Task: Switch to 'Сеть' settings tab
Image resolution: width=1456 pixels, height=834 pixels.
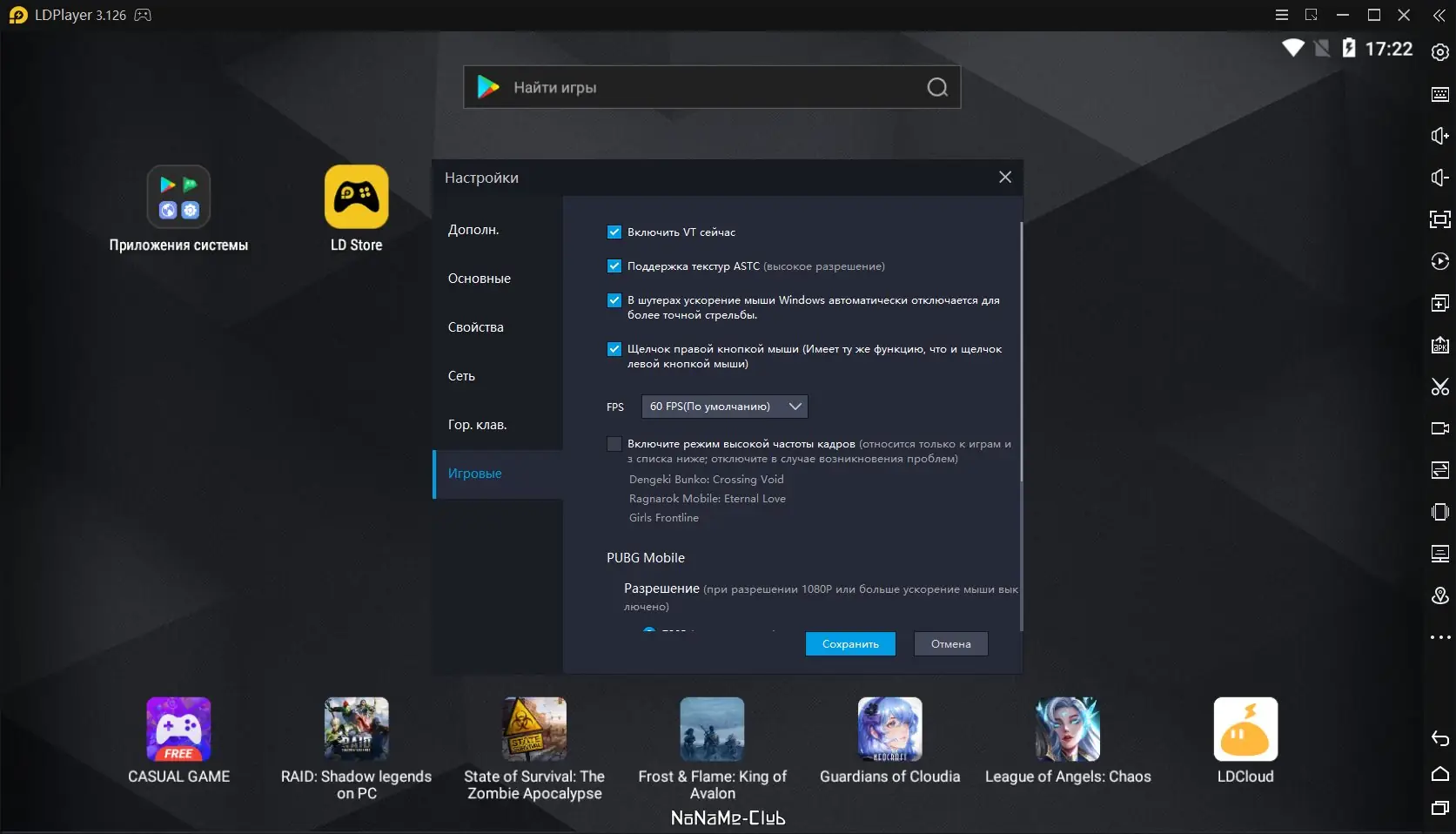Action: point(498,376)
